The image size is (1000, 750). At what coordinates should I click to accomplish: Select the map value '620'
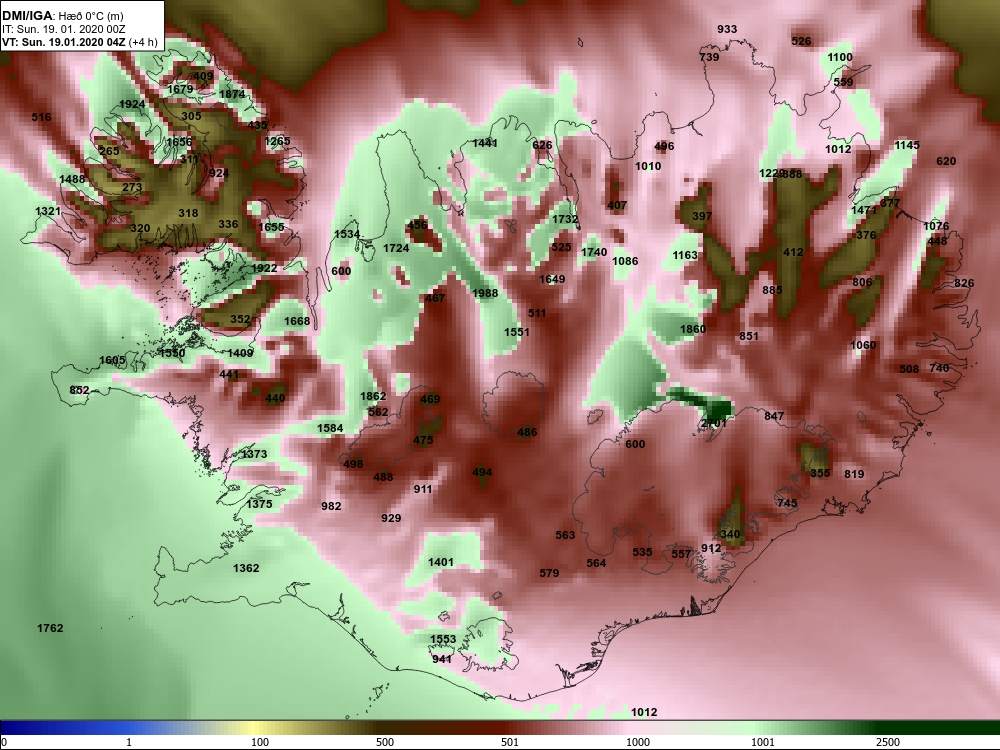[x=946, y=161]
